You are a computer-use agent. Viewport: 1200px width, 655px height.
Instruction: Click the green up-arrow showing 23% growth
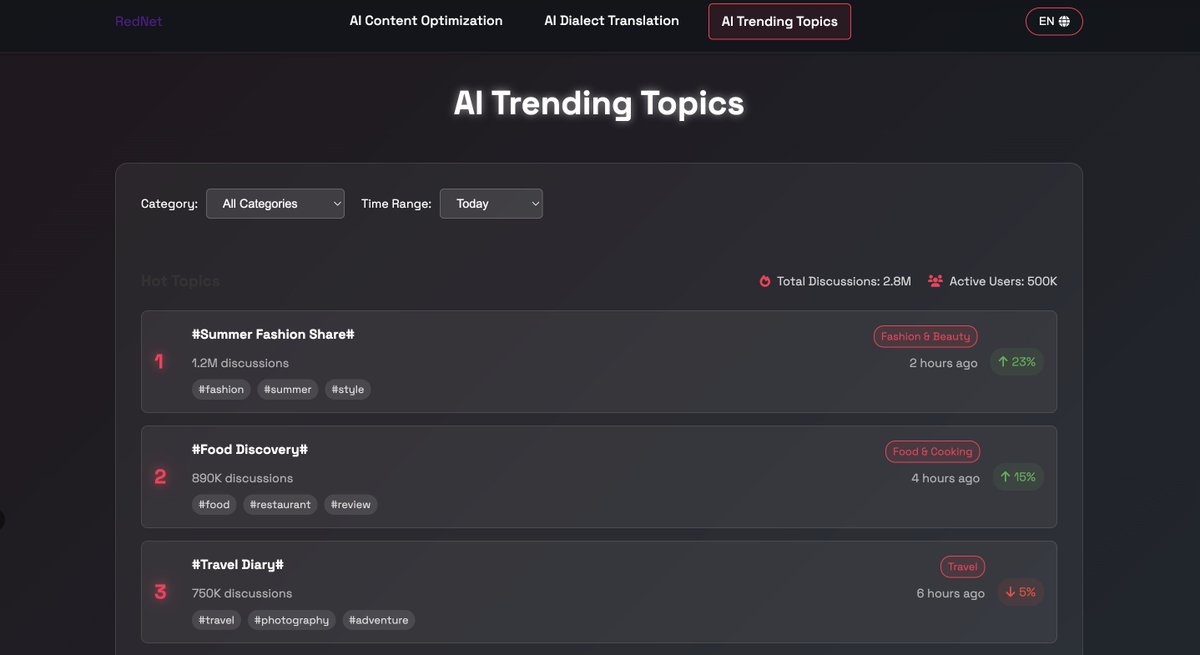click(1016, 360)
